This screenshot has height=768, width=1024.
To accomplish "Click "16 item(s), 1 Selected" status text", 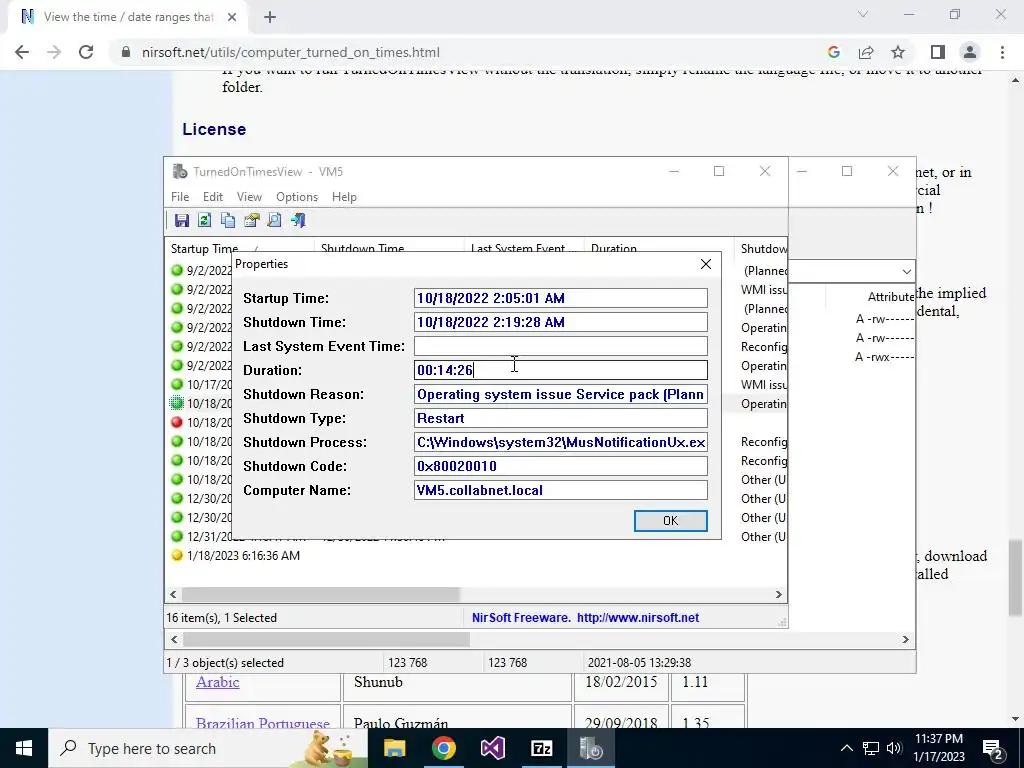I will click(x=221, y=618).
